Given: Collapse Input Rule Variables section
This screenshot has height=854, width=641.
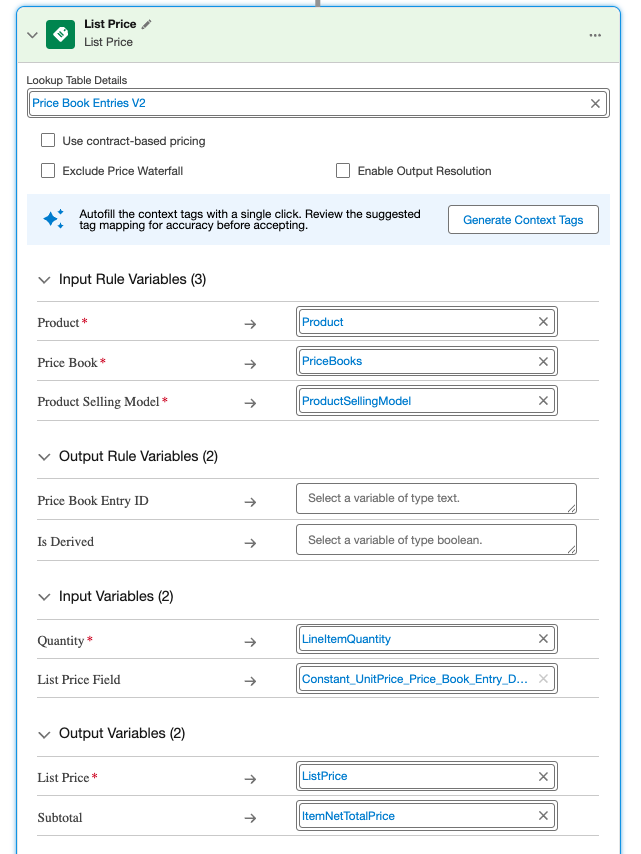Looking at the screenshot, I should pyautogui.click(x=44, y=280).
